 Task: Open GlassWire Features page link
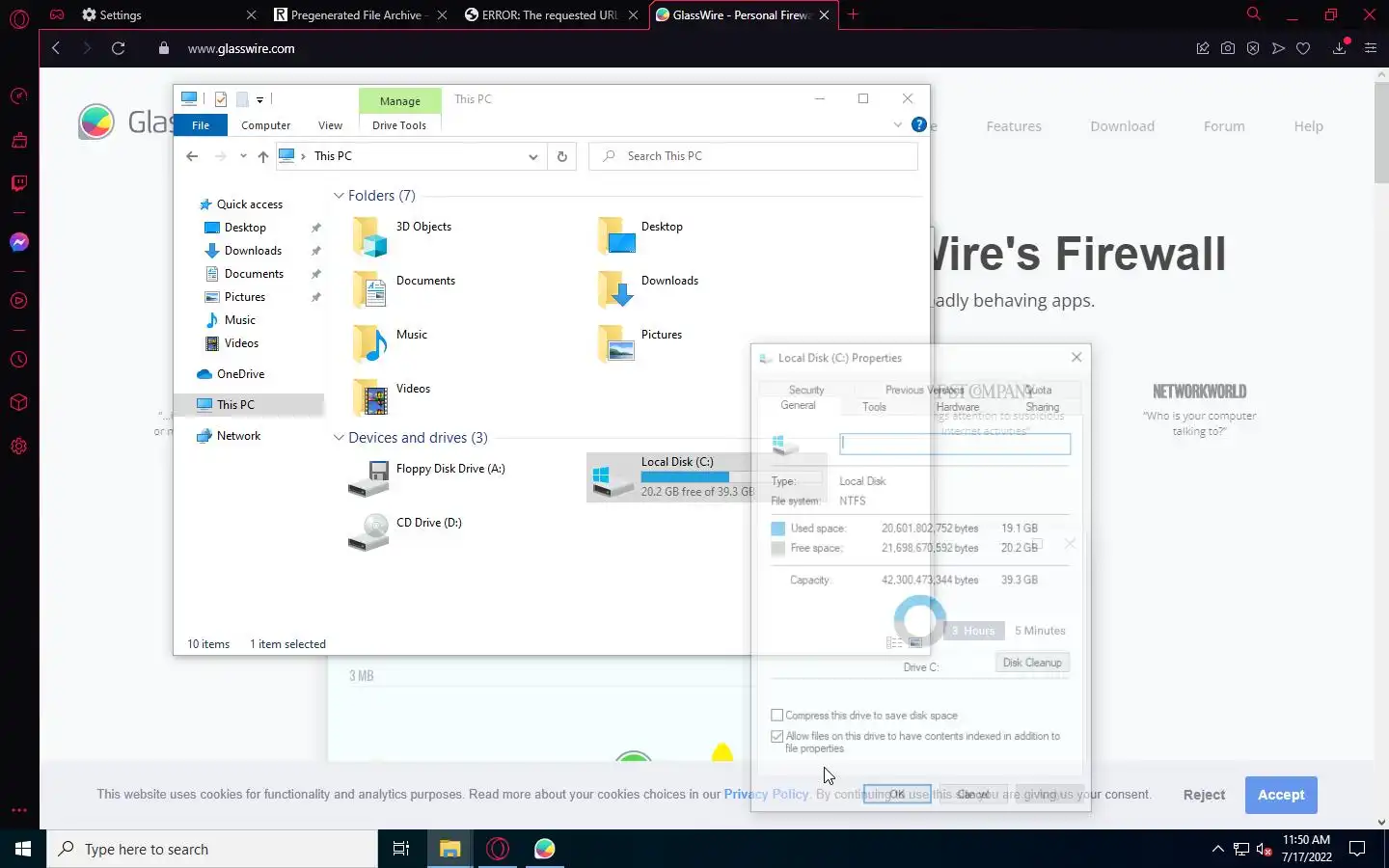[1014, 126]
